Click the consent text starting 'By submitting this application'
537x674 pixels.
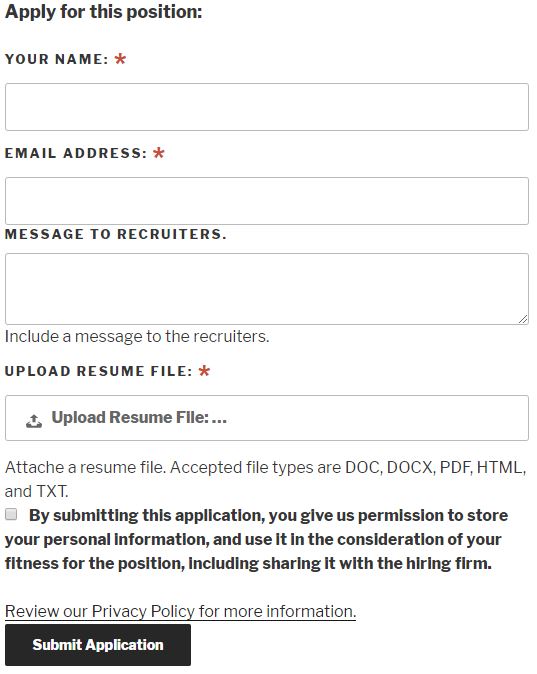(256, 539)
